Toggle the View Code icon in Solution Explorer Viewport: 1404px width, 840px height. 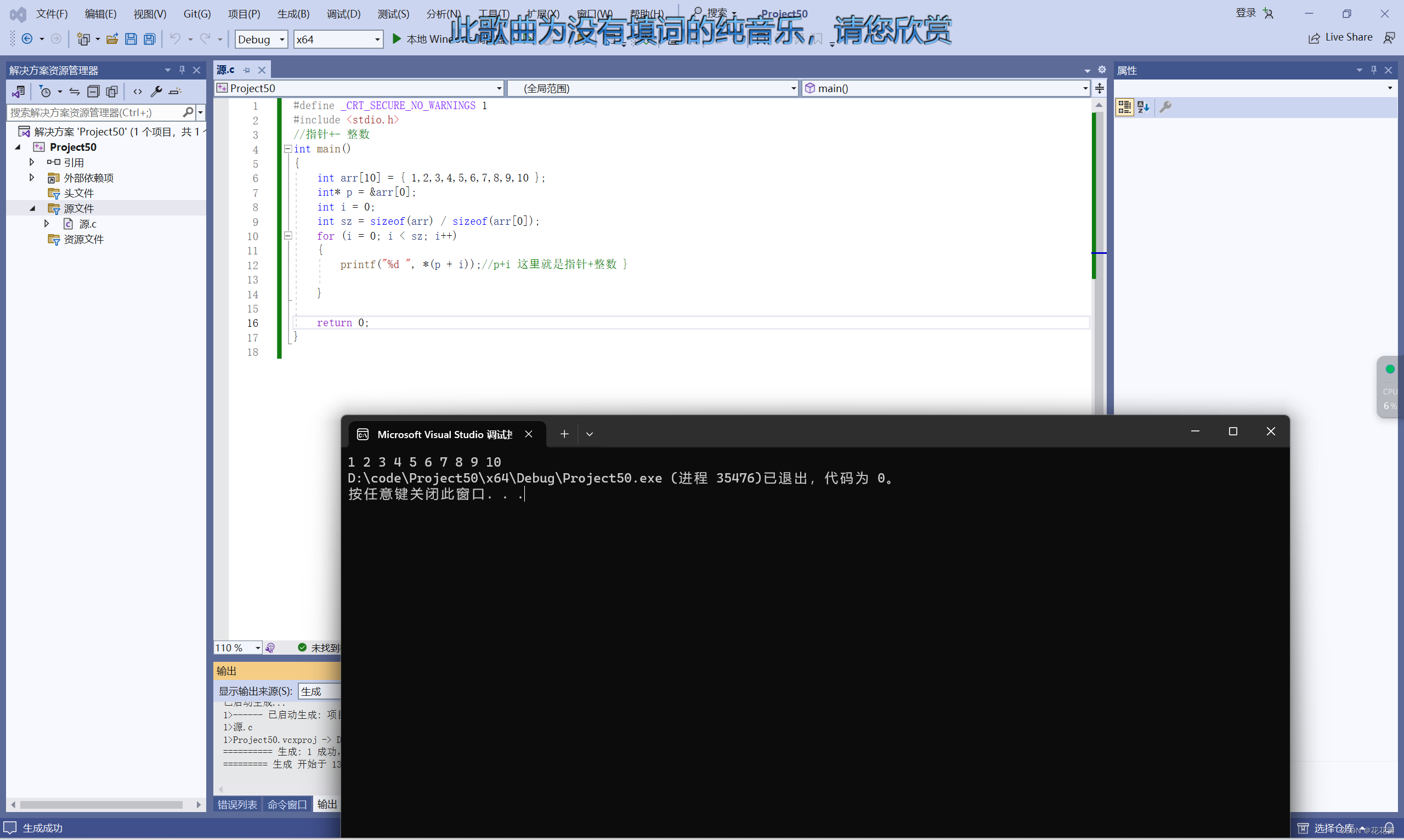coord(138,92)
